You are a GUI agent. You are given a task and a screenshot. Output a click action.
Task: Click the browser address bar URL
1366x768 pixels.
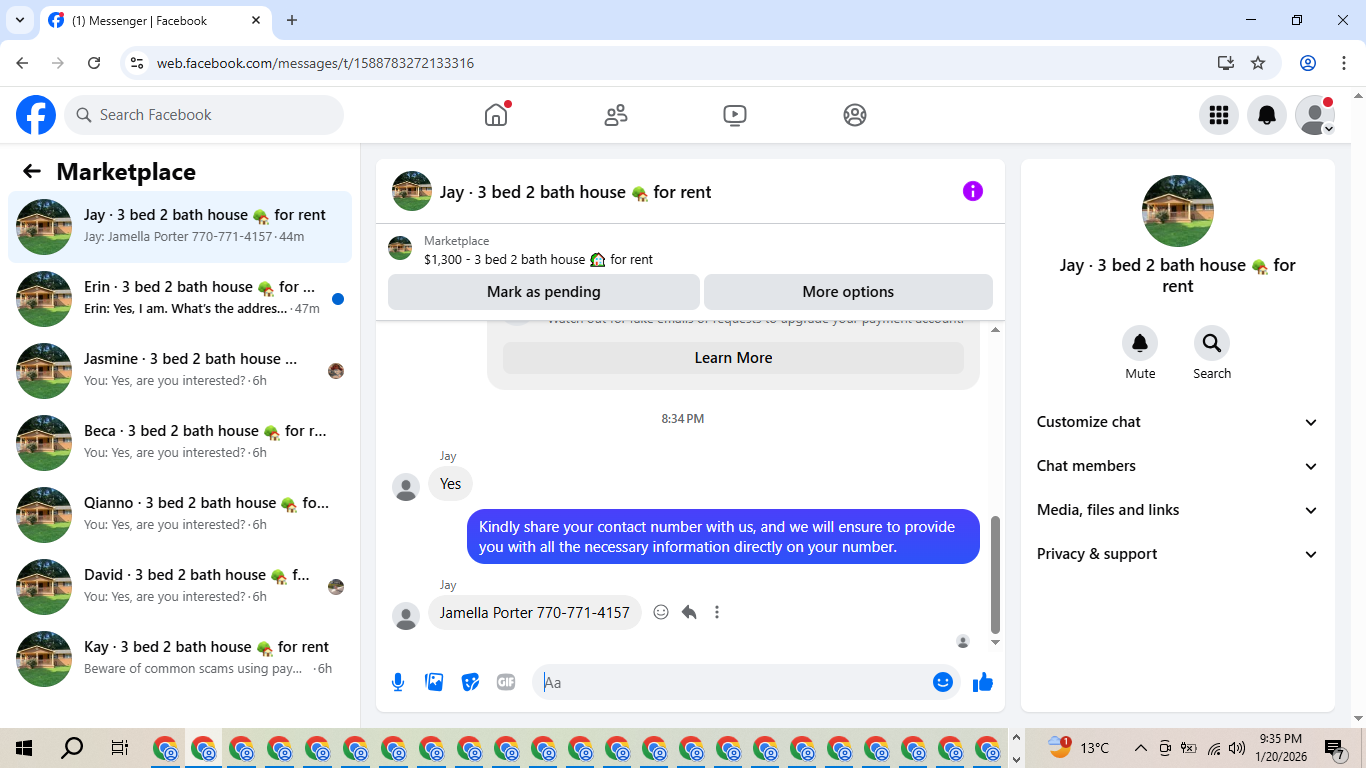tap(315, 63)
